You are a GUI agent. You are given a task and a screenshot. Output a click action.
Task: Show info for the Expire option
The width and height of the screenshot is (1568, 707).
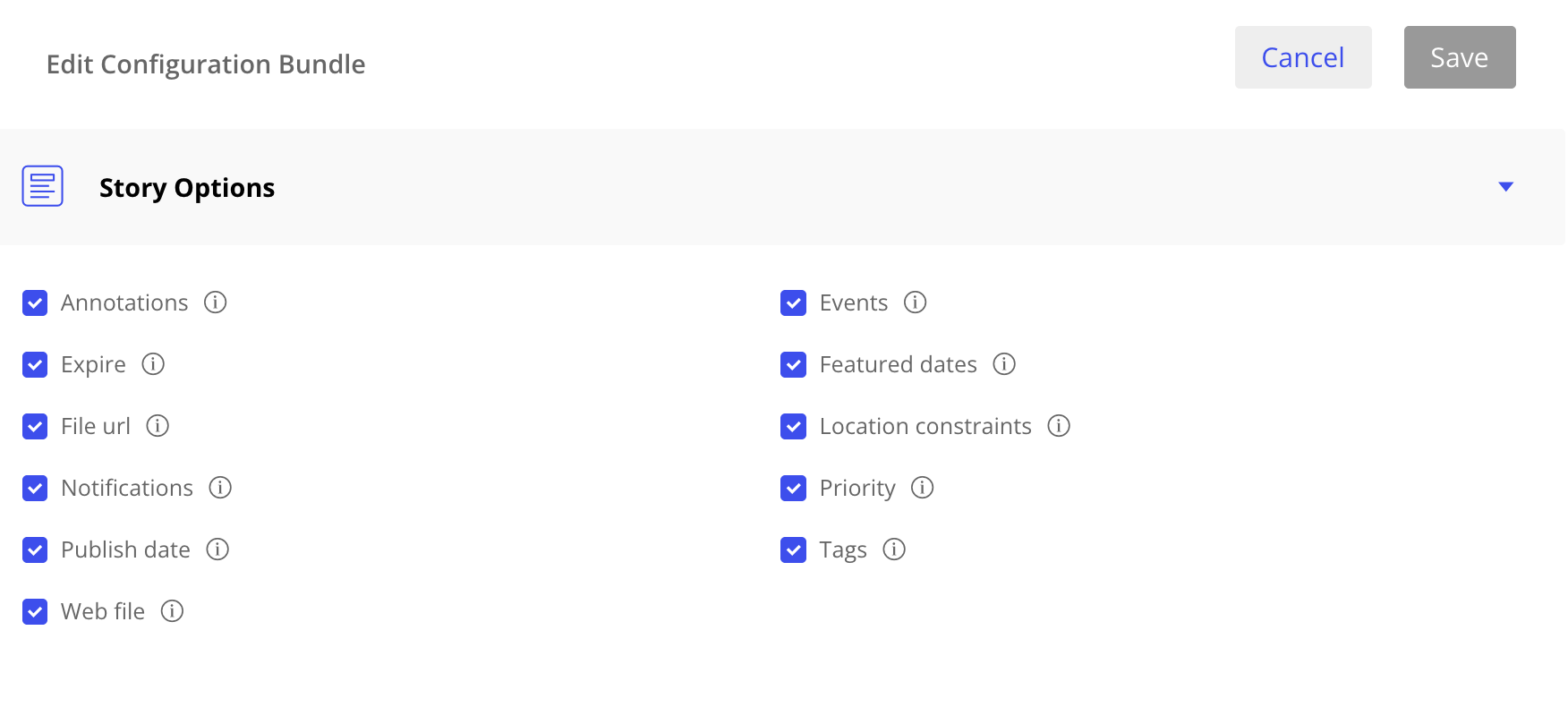(153, 364)
